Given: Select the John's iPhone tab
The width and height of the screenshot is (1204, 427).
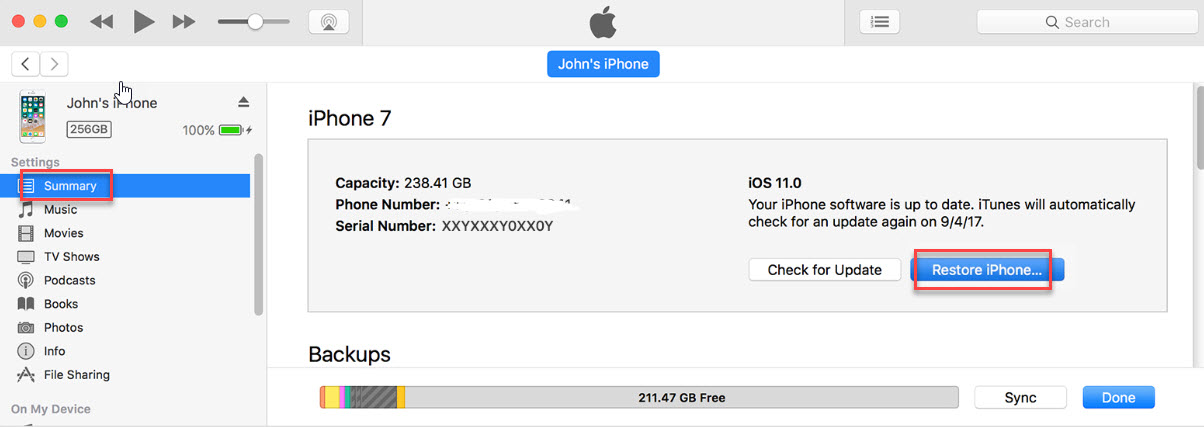Looking at the screenshot, I should (x=603, y=64).
